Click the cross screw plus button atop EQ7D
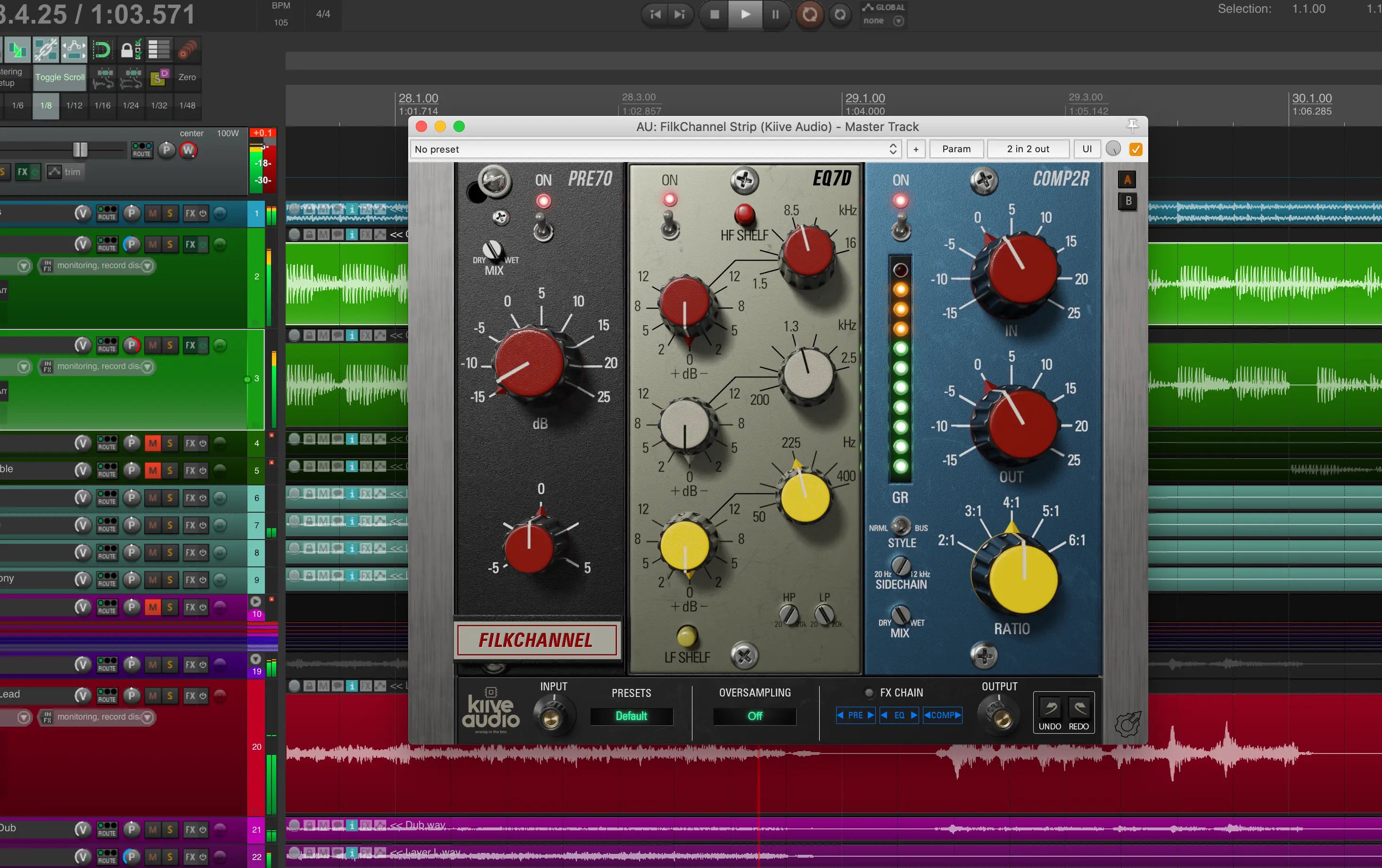This screenshot has height=868, width=1382. tap(744, 180)
